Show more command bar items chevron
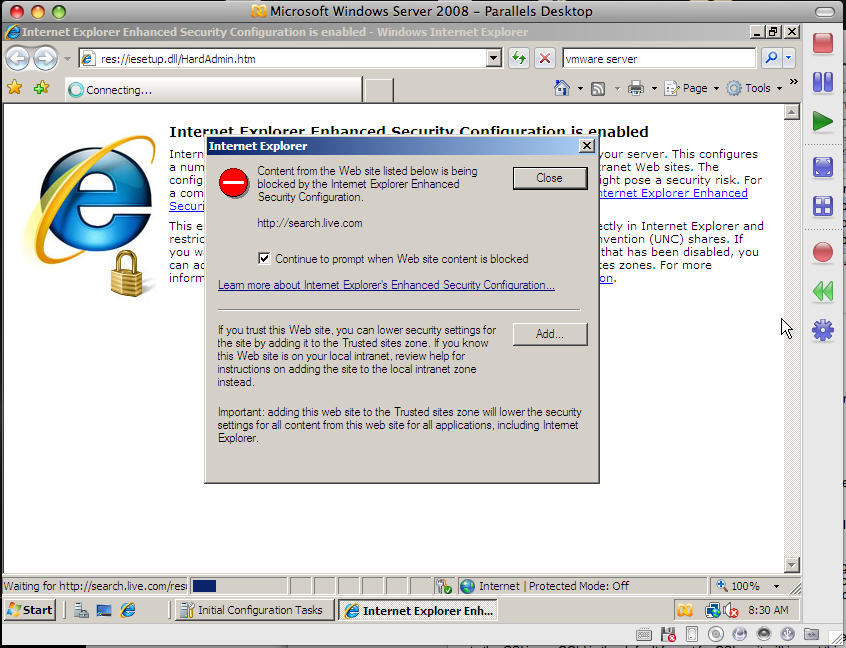This screenshot has width=846, height=648. 794,81
